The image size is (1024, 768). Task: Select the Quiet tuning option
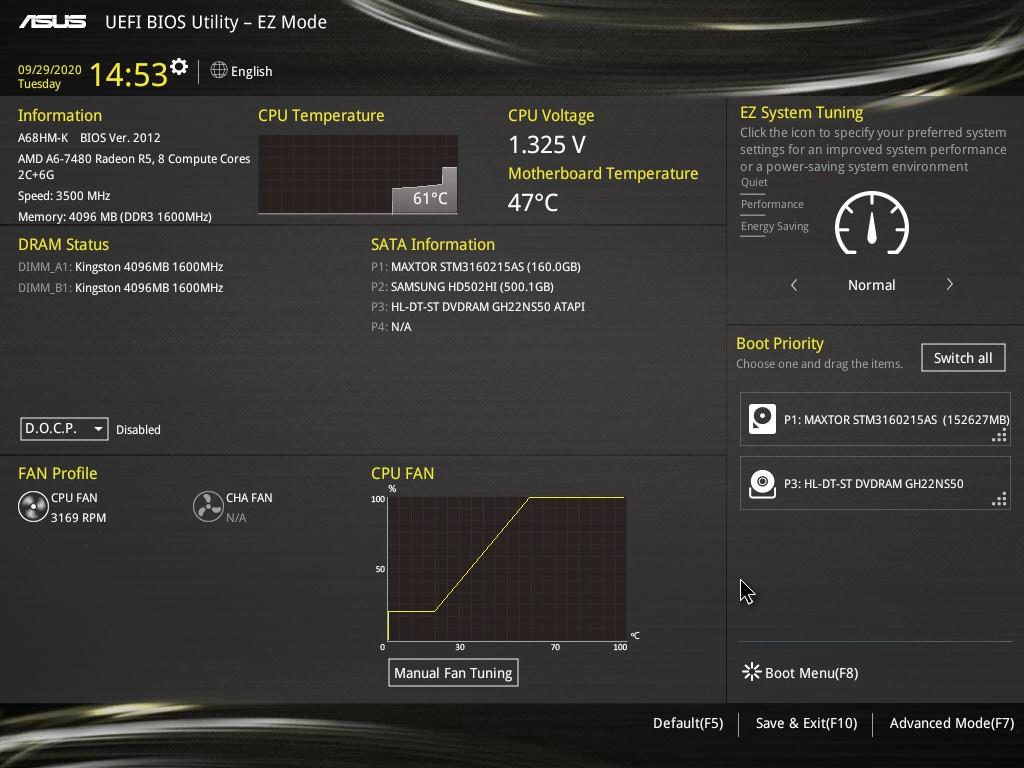coord(754,182)
